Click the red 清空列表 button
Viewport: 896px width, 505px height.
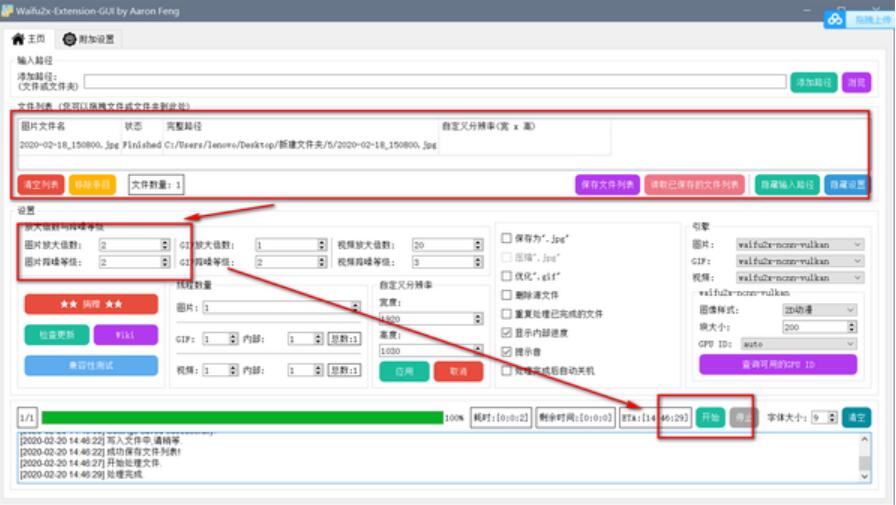pyautogui.click(x=41, y=185)
